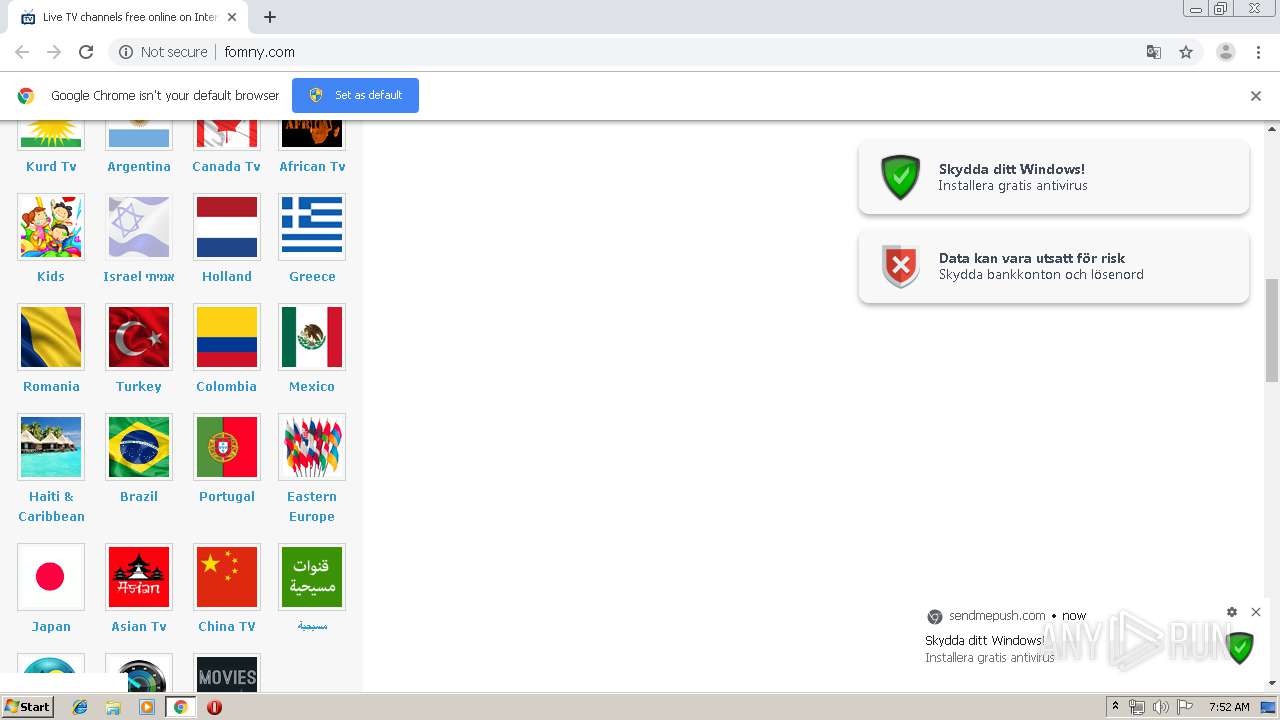Reload the page
The height and width of the screenshot is (720, 1280).
[x=86, y=52]
